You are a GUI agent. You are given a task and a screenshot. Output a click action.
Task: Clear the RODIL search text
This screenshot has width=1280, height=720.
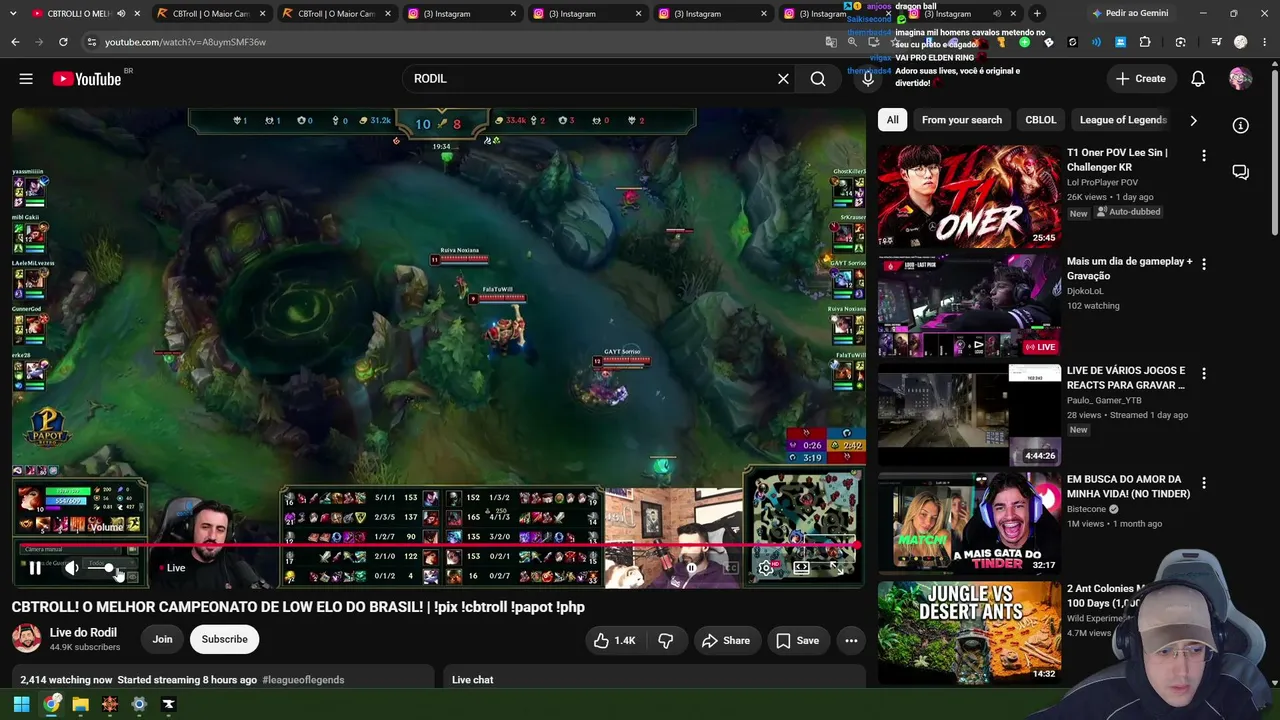[x=783, y=79]
